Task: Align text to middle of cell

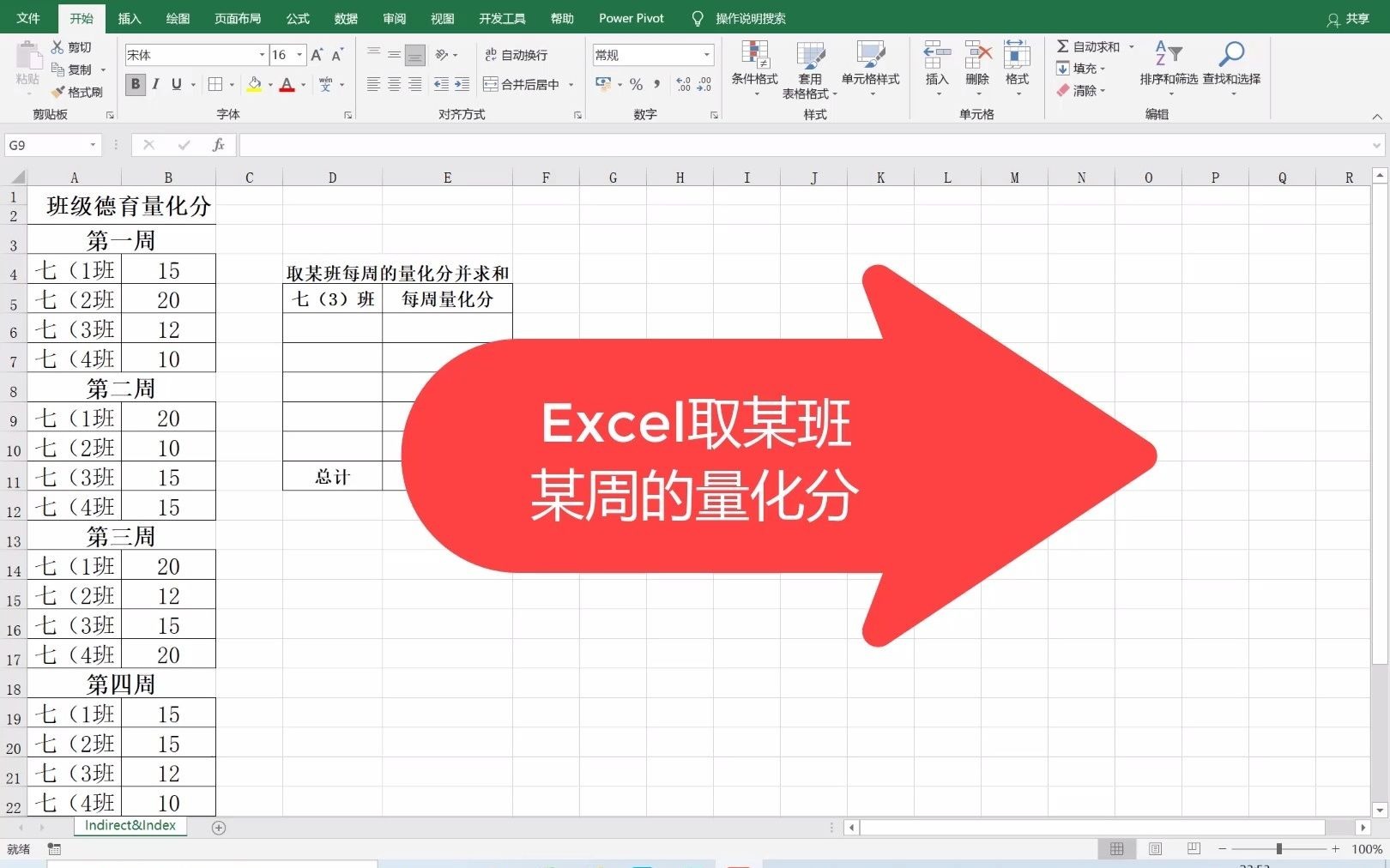Action: (x=394, y=55)
